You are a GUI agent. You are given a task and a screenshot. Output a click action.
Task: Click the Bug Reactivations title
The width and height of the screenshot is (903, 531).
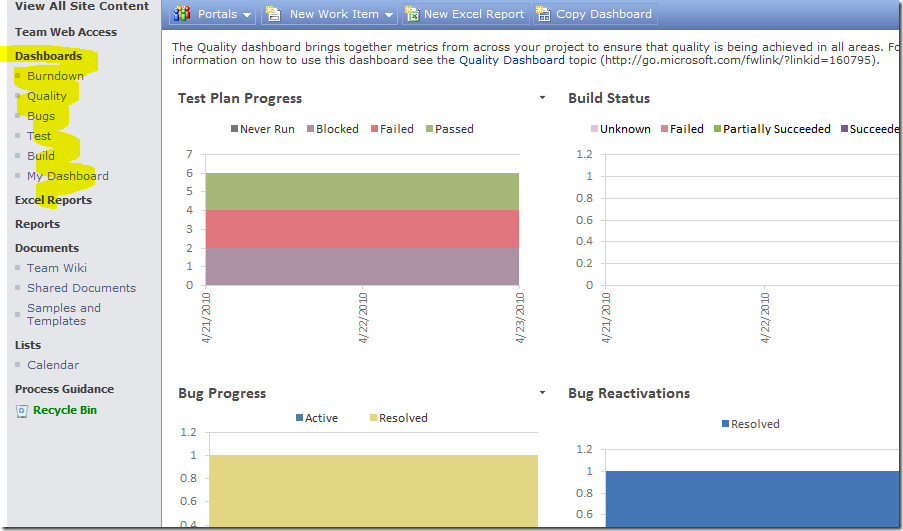[629, 393]
